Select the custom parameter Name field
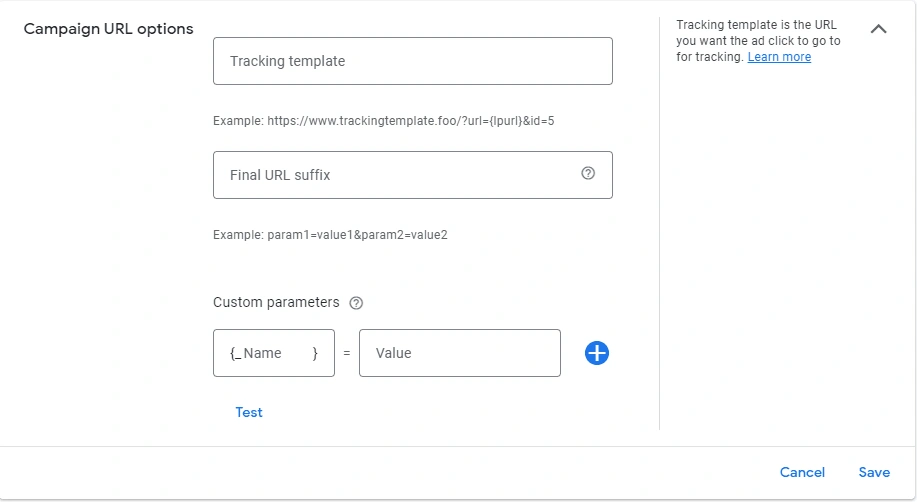The height and width of the screenshot is (502, 917). [274, 353]
